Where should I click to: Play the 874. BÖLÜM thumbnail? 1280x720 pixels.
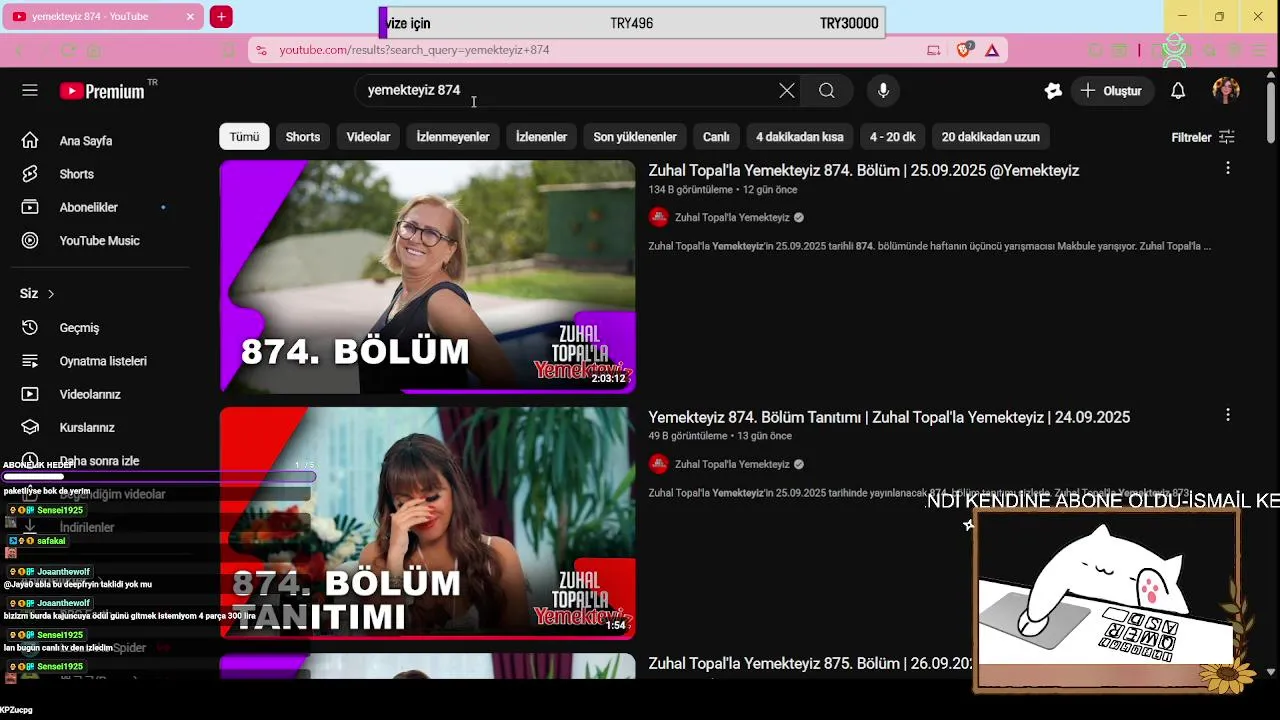[427, 277]
